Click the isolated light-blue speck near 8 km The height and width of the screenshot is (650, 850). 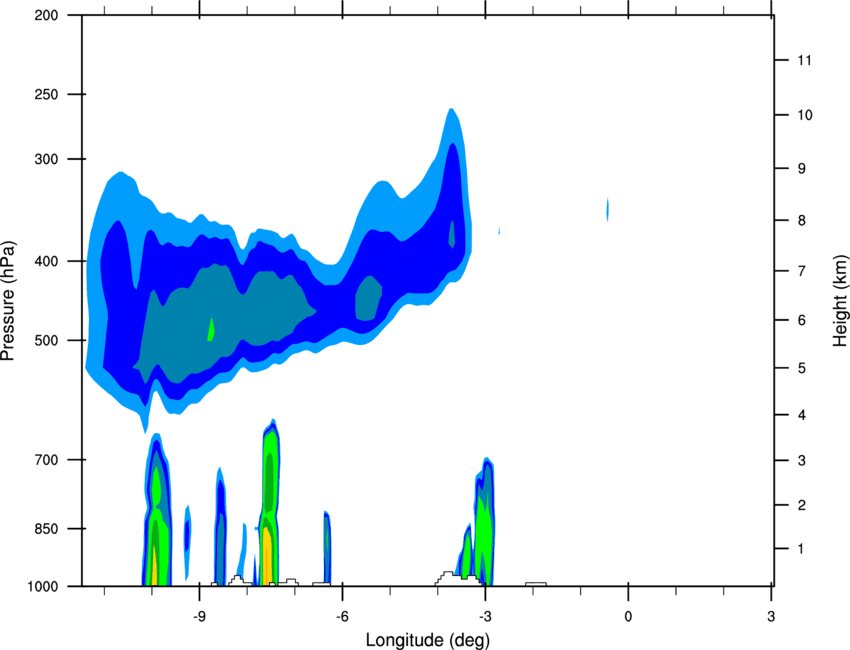[x=607, y=210]
